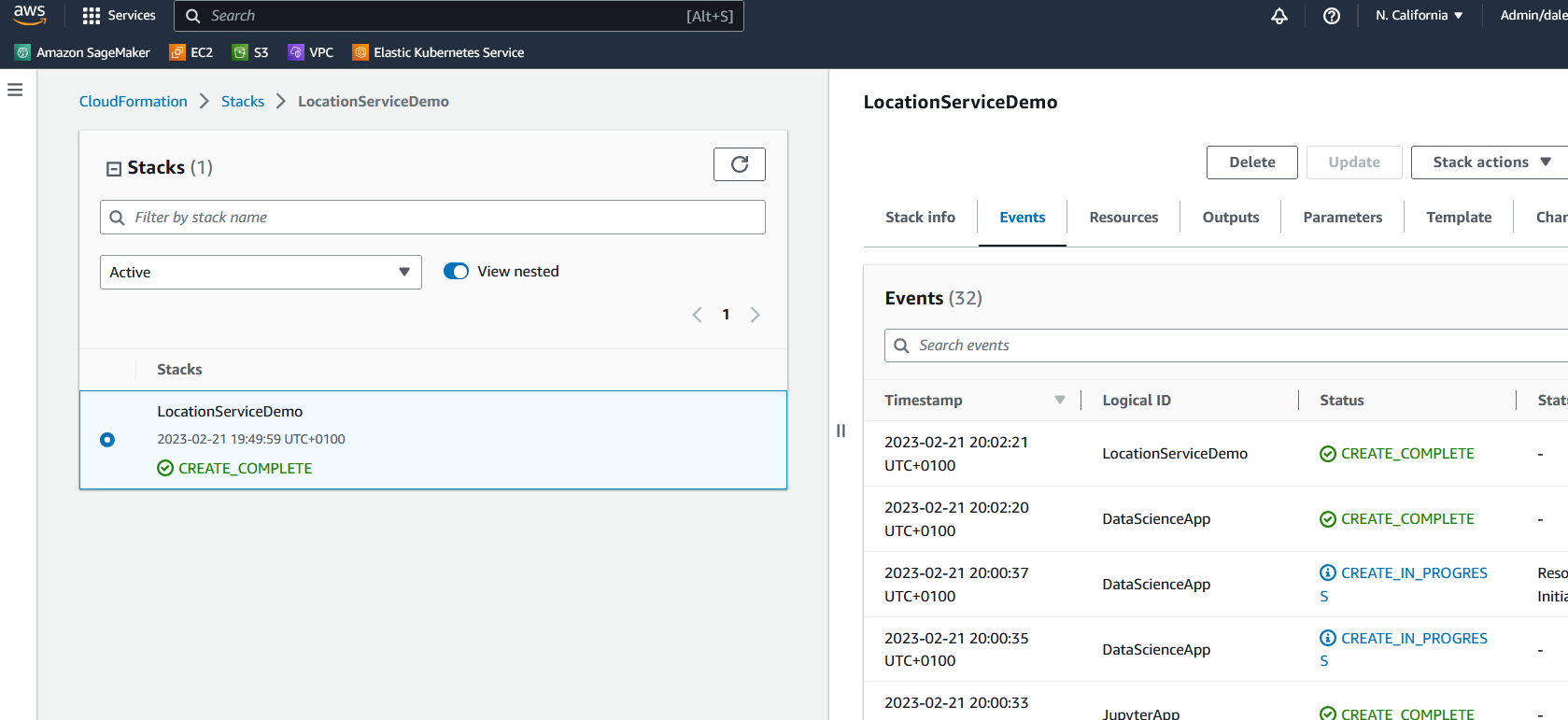Image resolution: width=1568 pixels, height=720 pixels.
Task: Open the Stack actions dropdown
Action: pos(1490,162)
